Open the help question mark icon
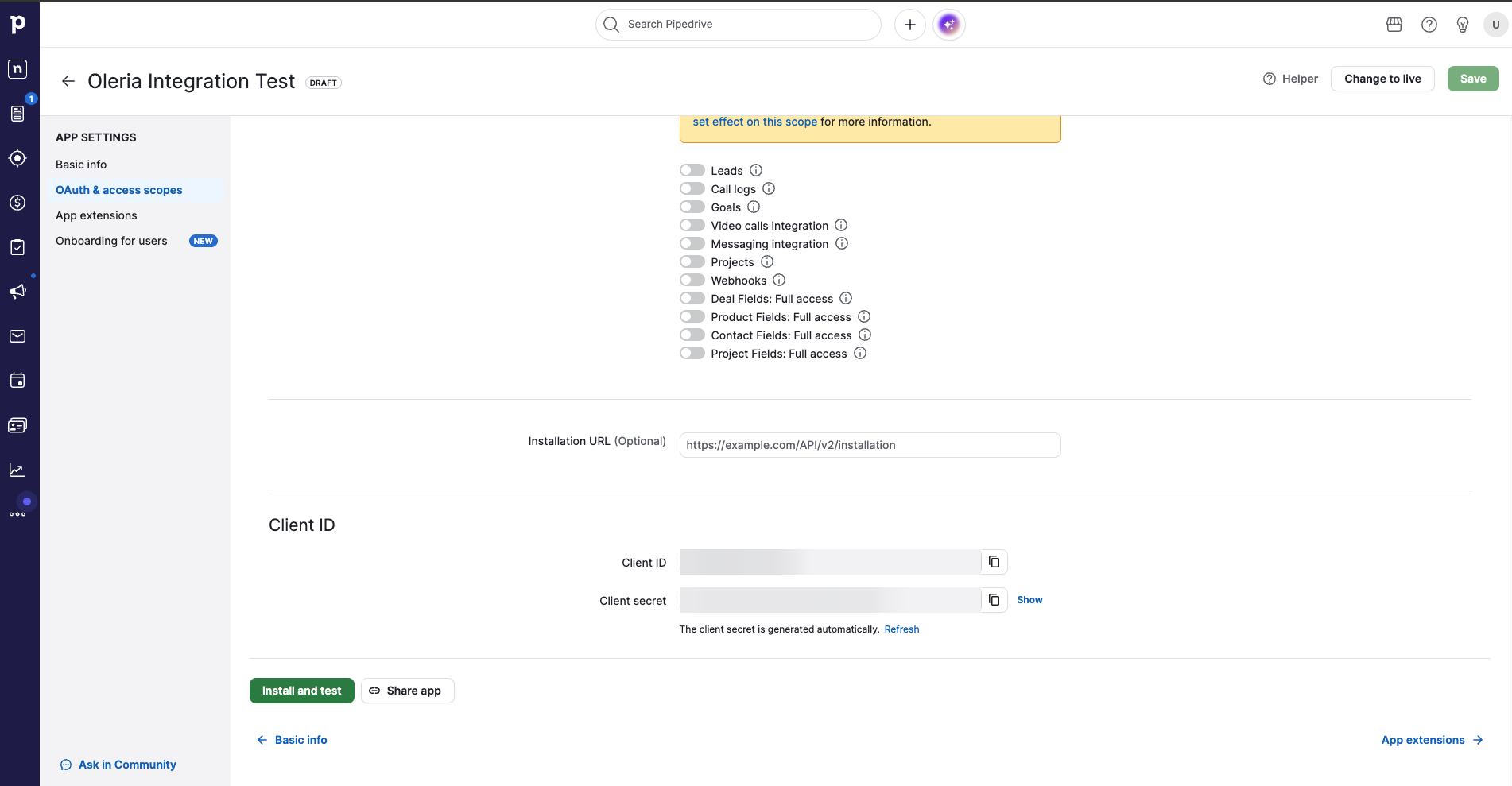The width and height of the screenshot is (1512, 786). [x=1429, y=25]
